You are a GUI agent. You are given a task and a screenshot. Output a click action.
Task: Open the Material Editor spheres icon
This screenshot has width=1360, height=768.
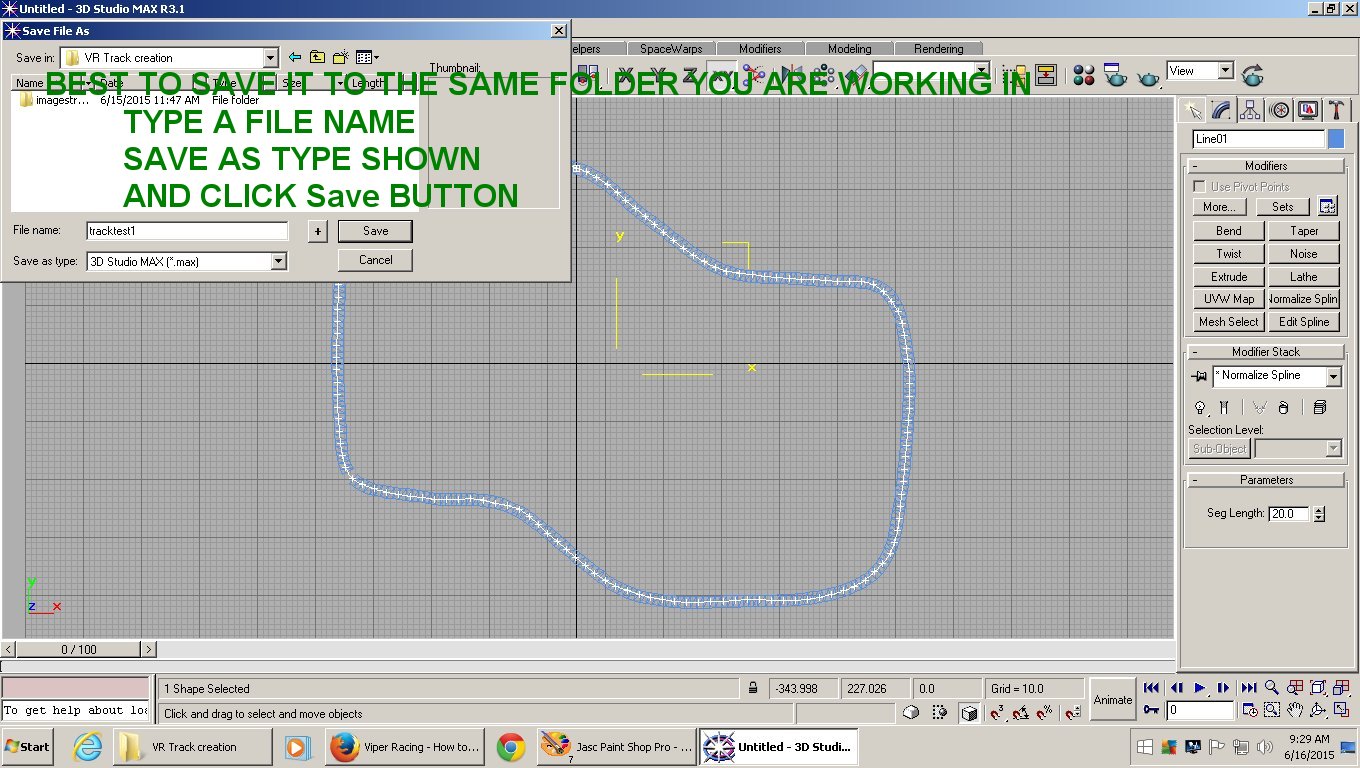[1084, 75]
